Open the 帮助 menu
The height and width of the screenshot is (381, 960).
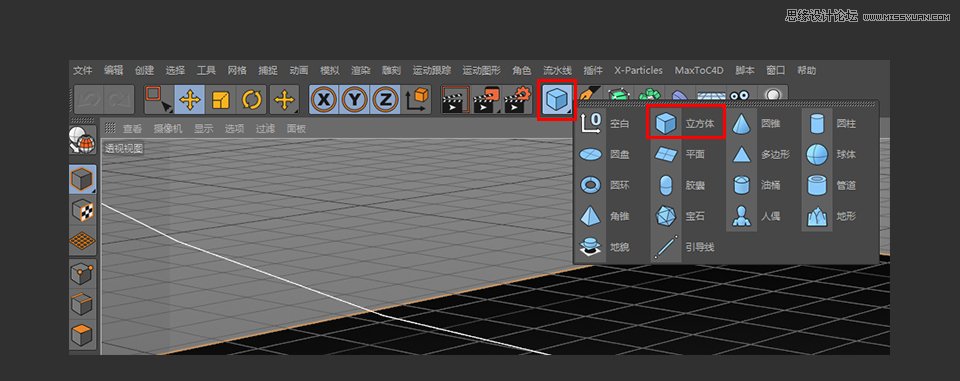pyautogui.click(x=807, y=70)
